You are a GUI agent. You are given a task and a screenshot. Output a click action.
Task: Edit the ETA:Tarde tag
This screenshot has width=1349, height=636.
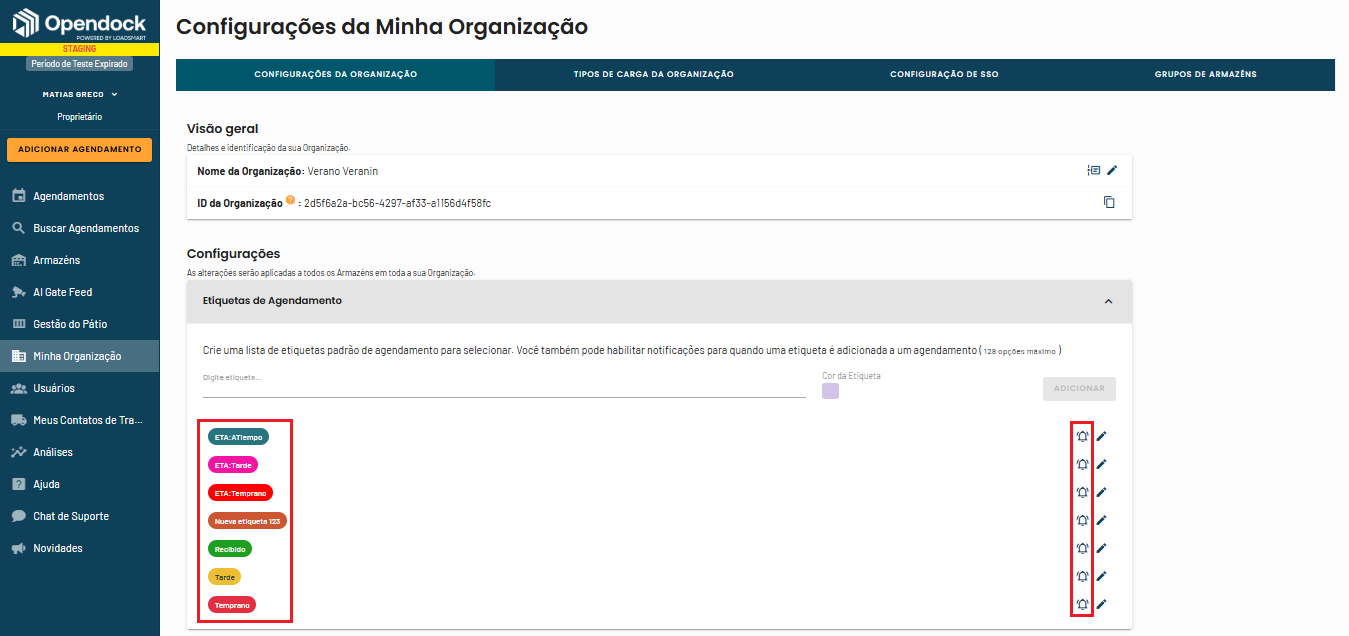click(1101, 464)
